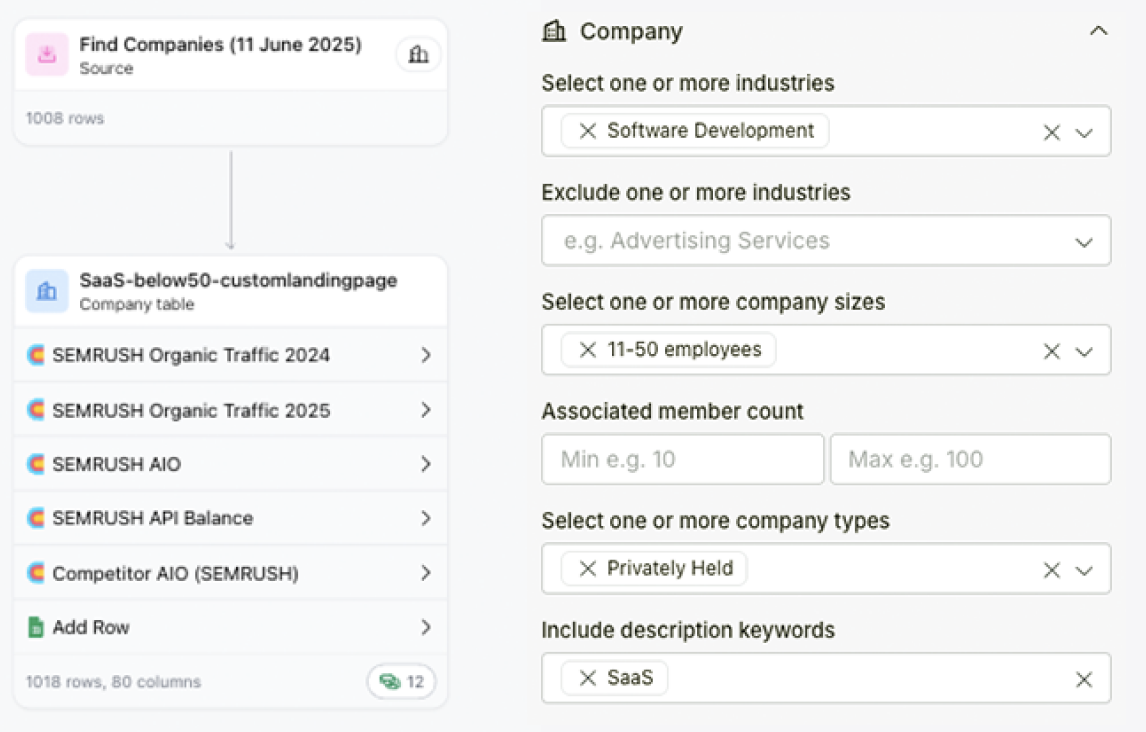Expand SEMRUSH Organic Traffic 2025 chevron
The width and height of the screenshot is (1146, 732).
[x=426, y=410]
